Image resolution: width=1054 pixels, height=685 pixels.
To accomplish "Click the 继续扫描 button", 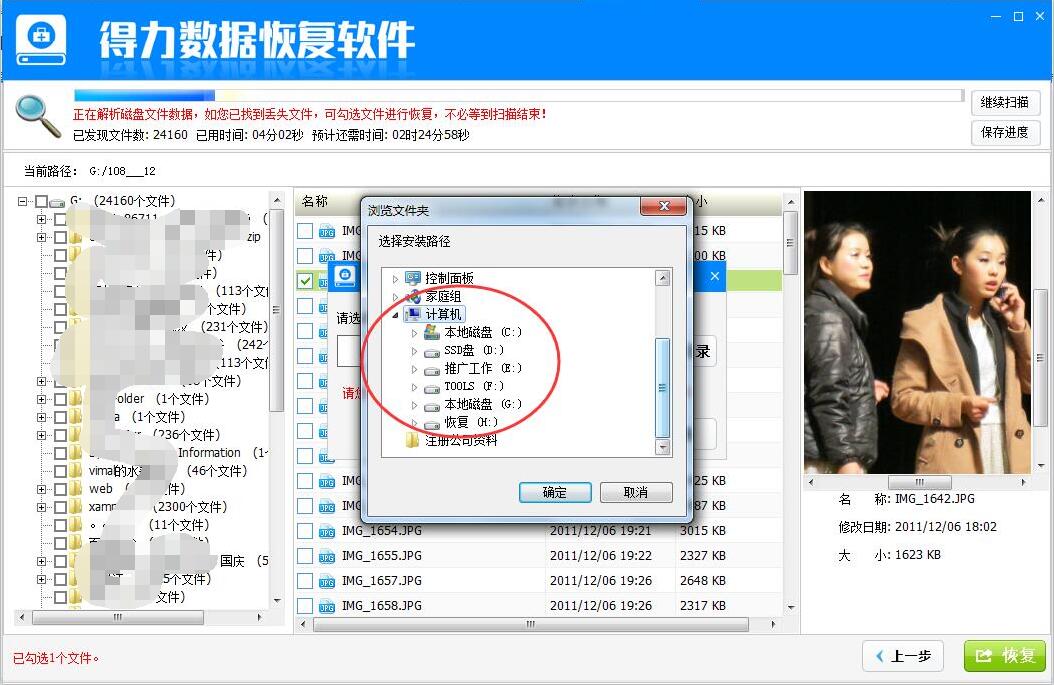I will tap(1005, 102).
